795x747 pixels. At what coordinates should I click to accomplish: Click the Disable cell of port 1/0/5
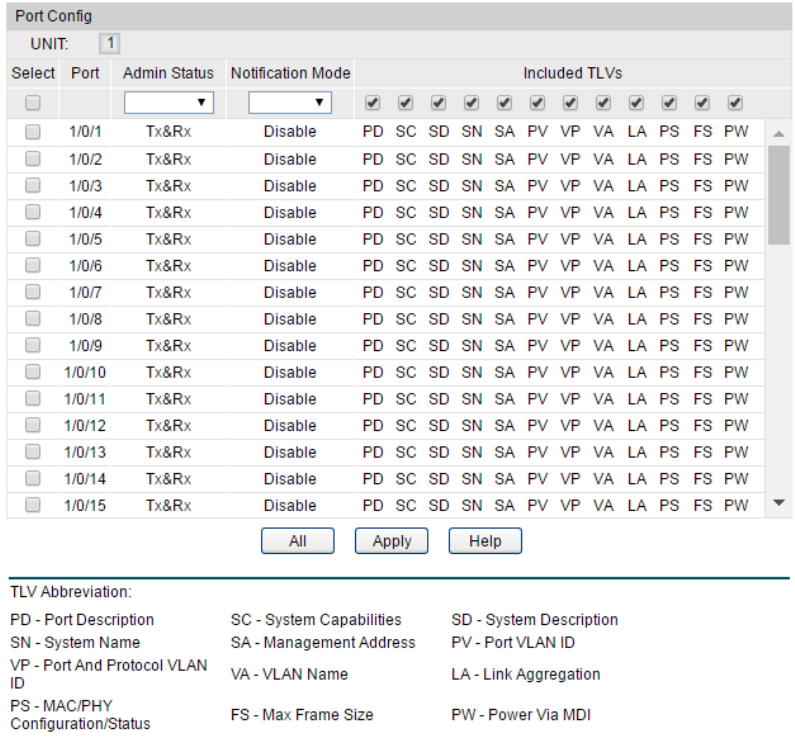pos(290,239)
